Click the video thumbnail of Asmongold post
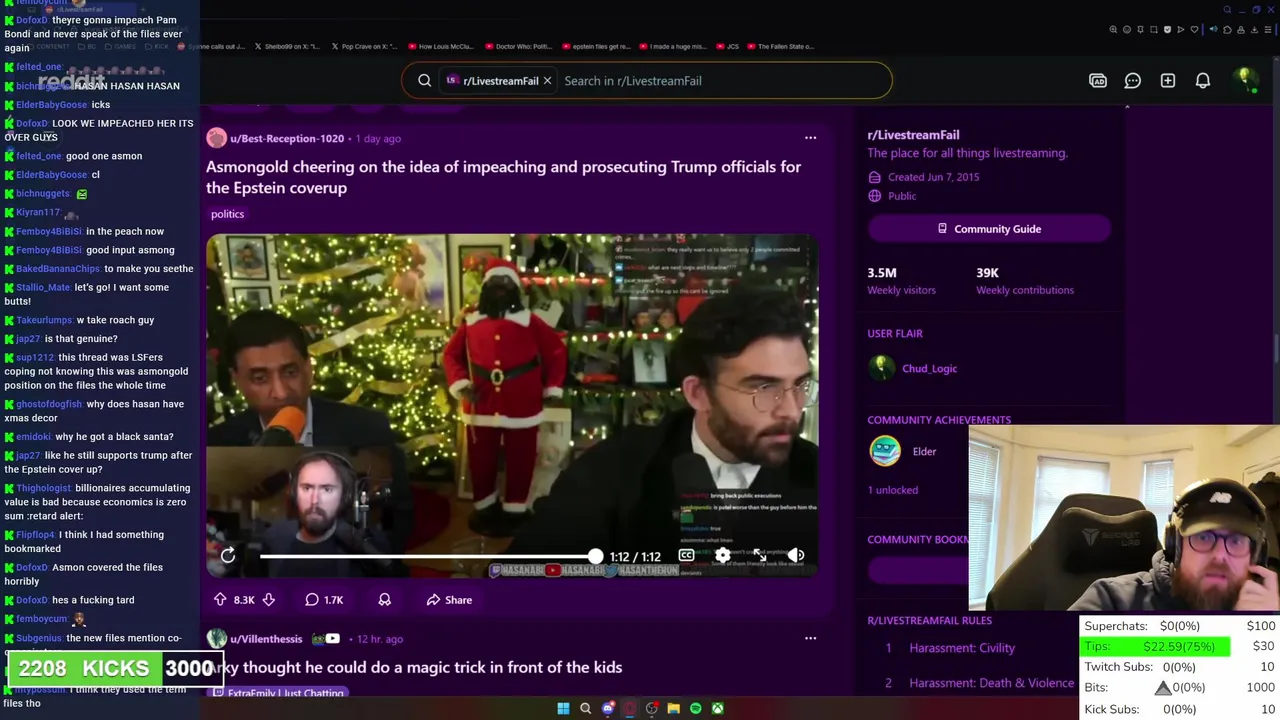This screenshot has width=1280, height=720. pyautogui.click(x=512, y=406)
